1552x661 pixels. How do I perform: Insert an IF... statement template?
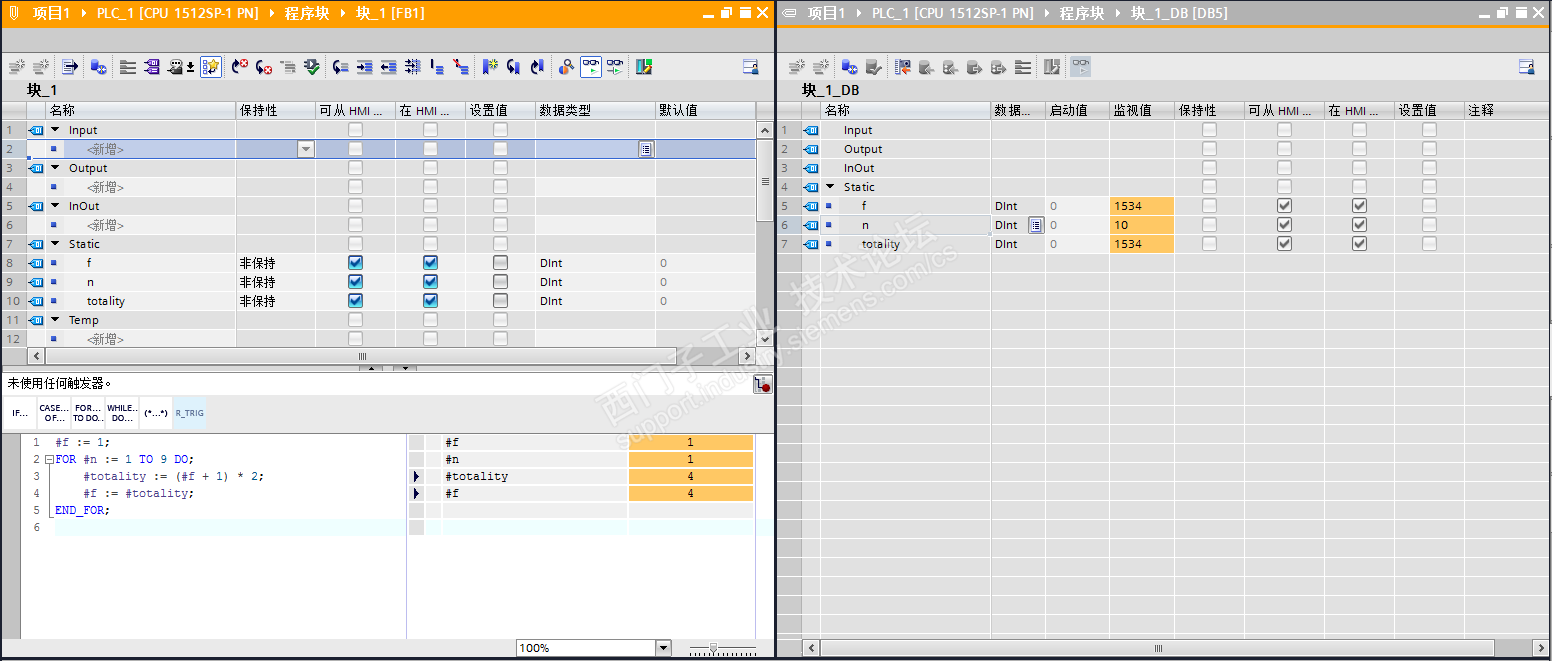(20, 413)
